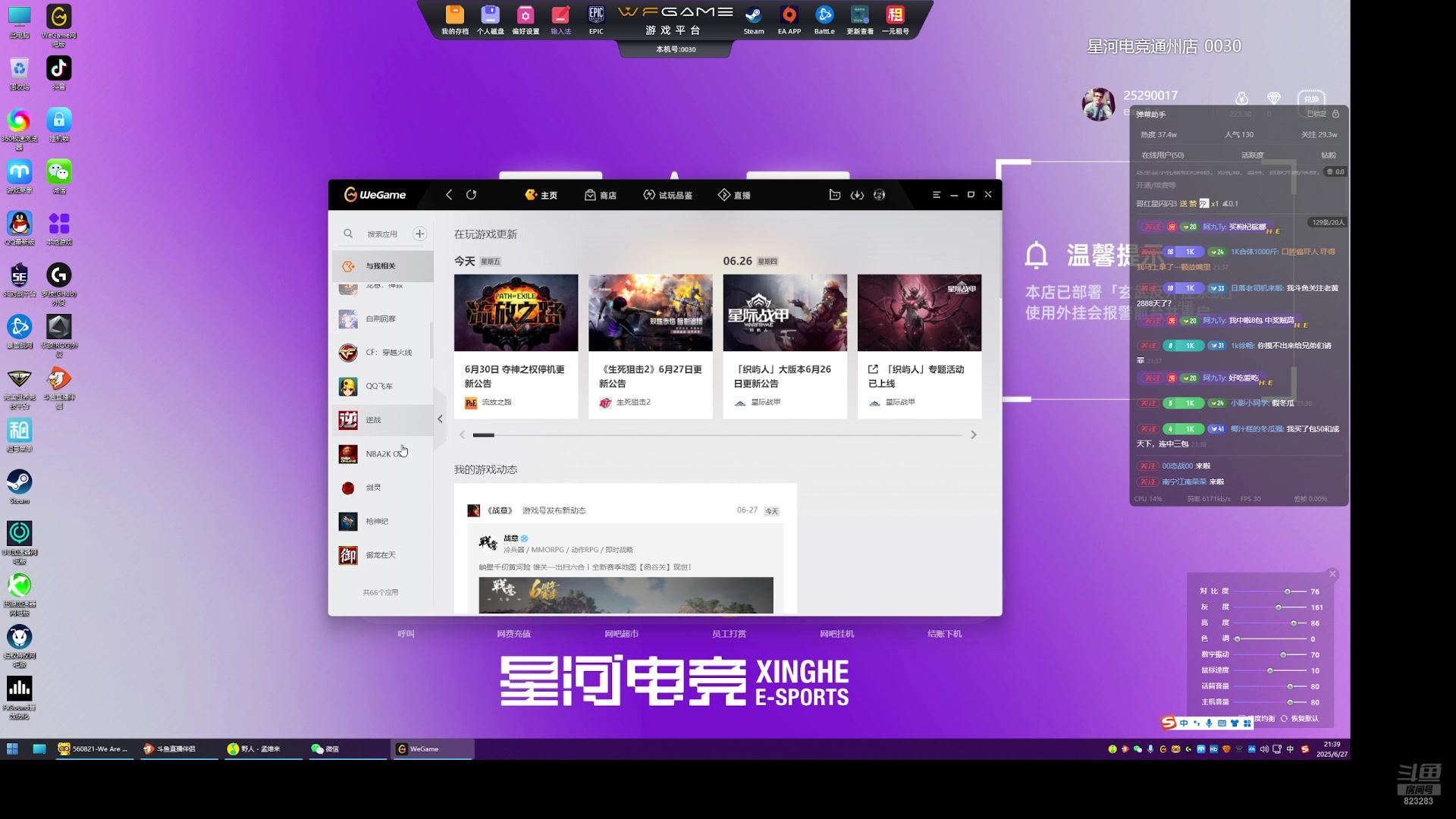Image resolution: width=1456 pixels, height=819 pixels.
Task: Select 枪神纪 in the game list
Action: [x=383, y=522]
